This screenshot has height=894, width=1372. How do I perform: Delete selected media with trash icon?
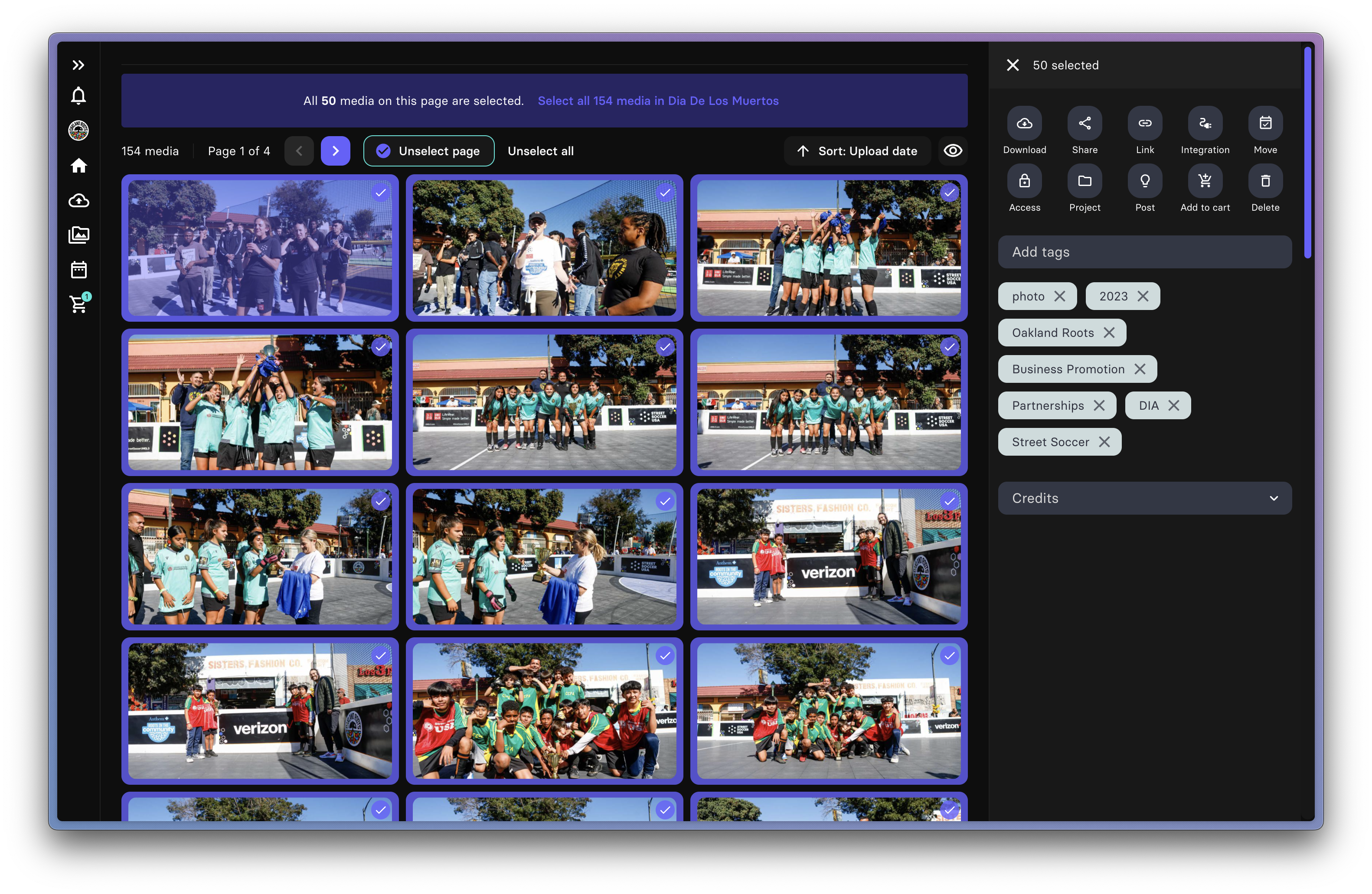(1265, 181)
